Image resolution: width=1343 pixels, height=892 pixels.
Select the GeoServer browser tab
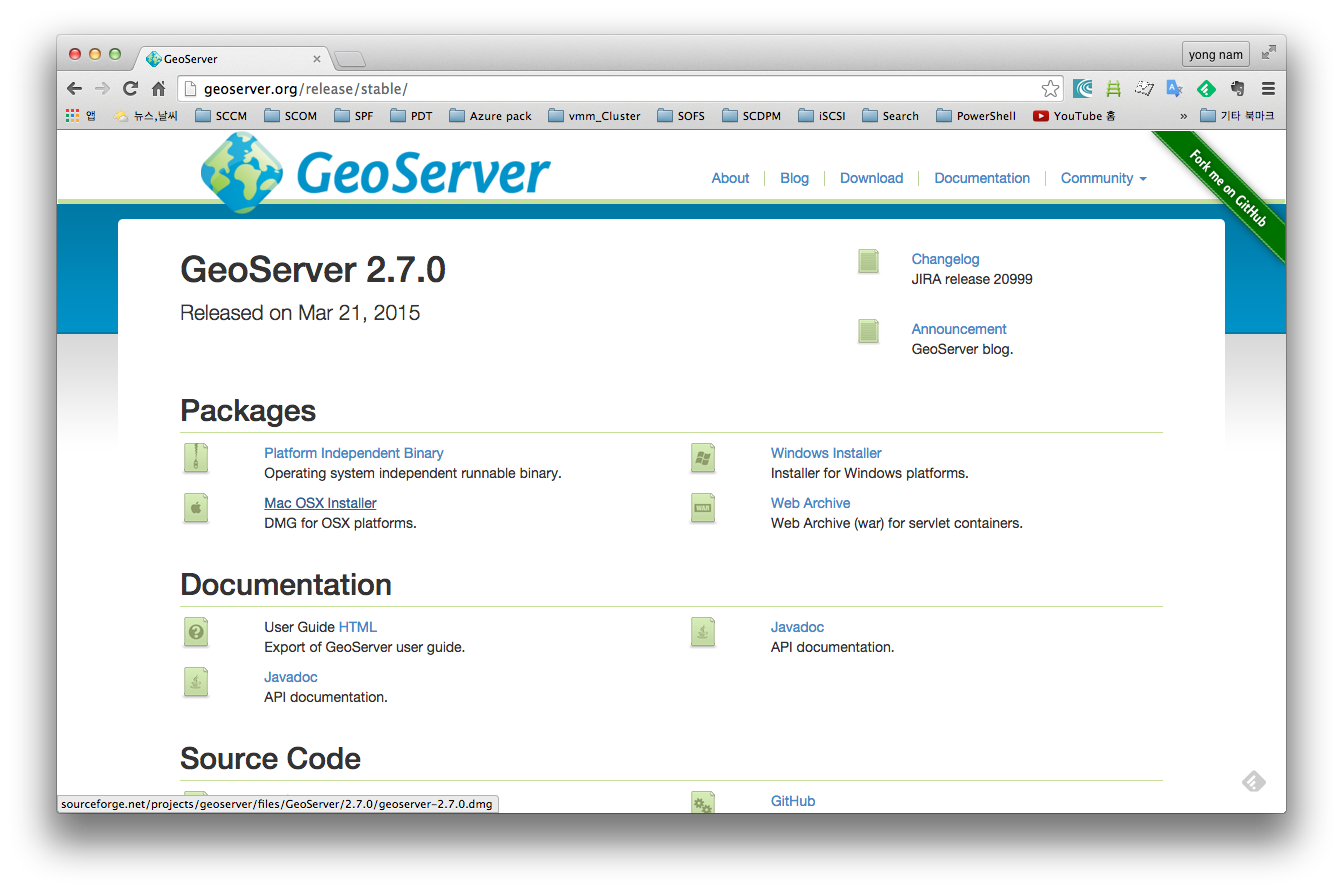click(x=232, y=59)
